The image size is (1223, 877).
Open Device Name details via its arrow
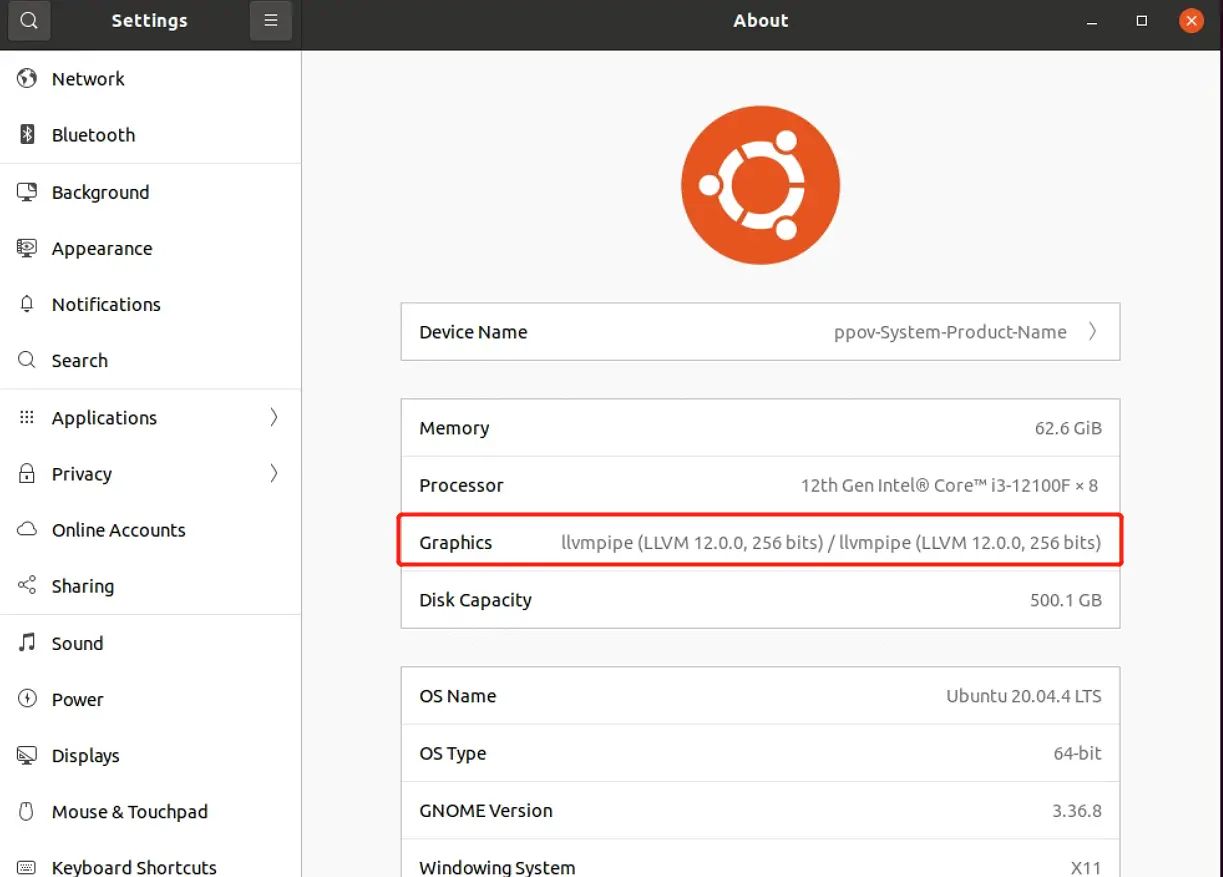pyautogui.click(x=1092, y=331)
